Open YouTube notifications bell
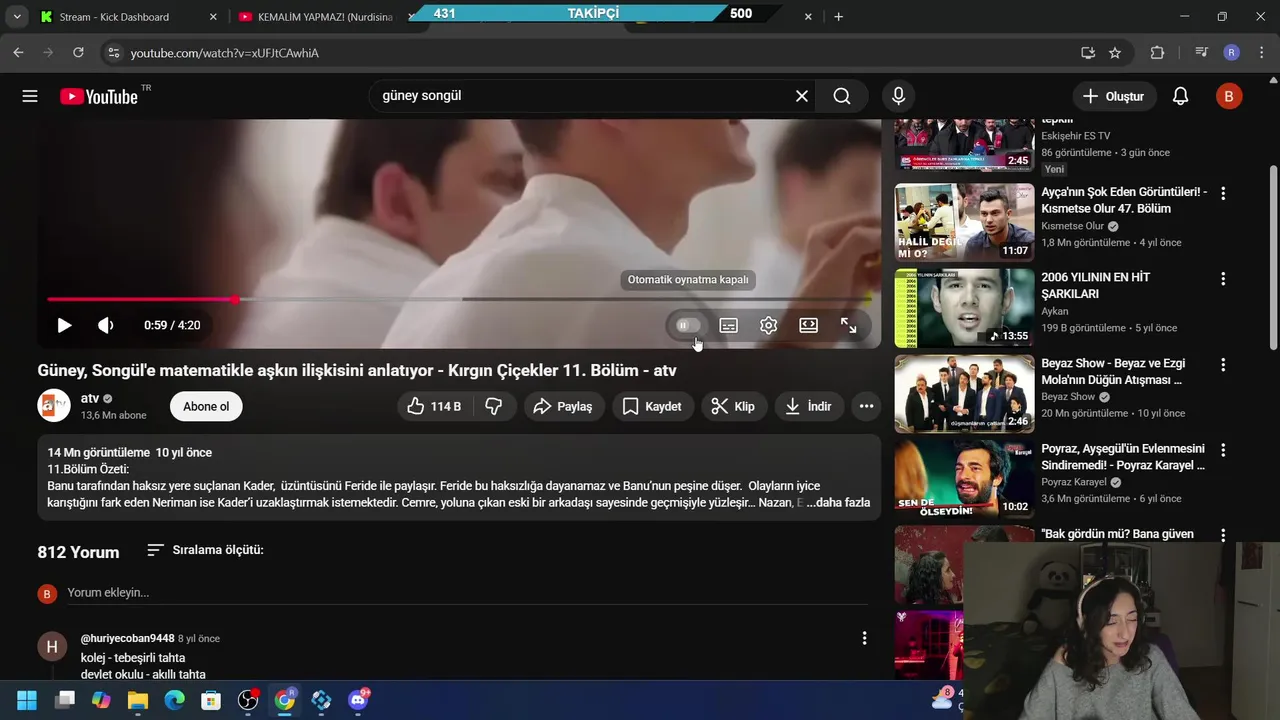 pyautogui.click(x=1180, y=96)
